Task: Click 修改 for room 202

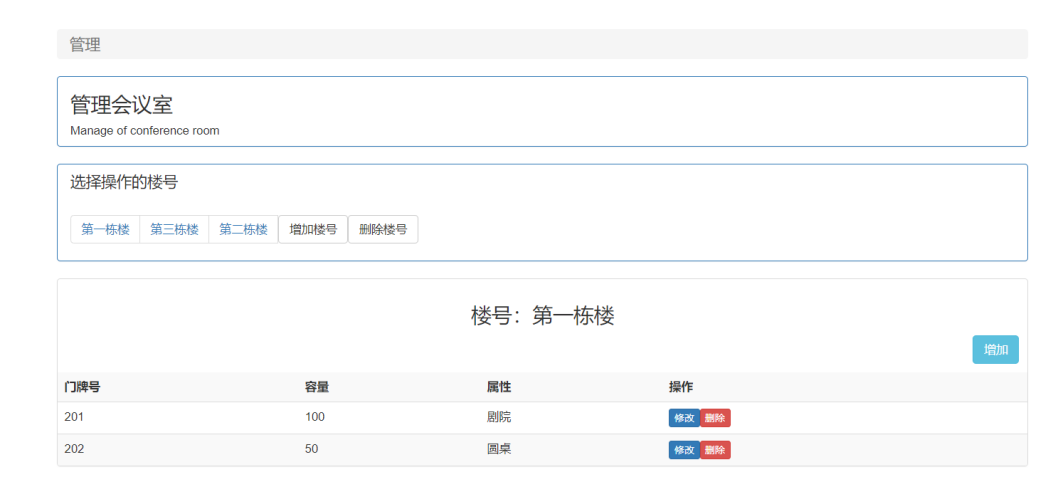Action: pos(684,450)
